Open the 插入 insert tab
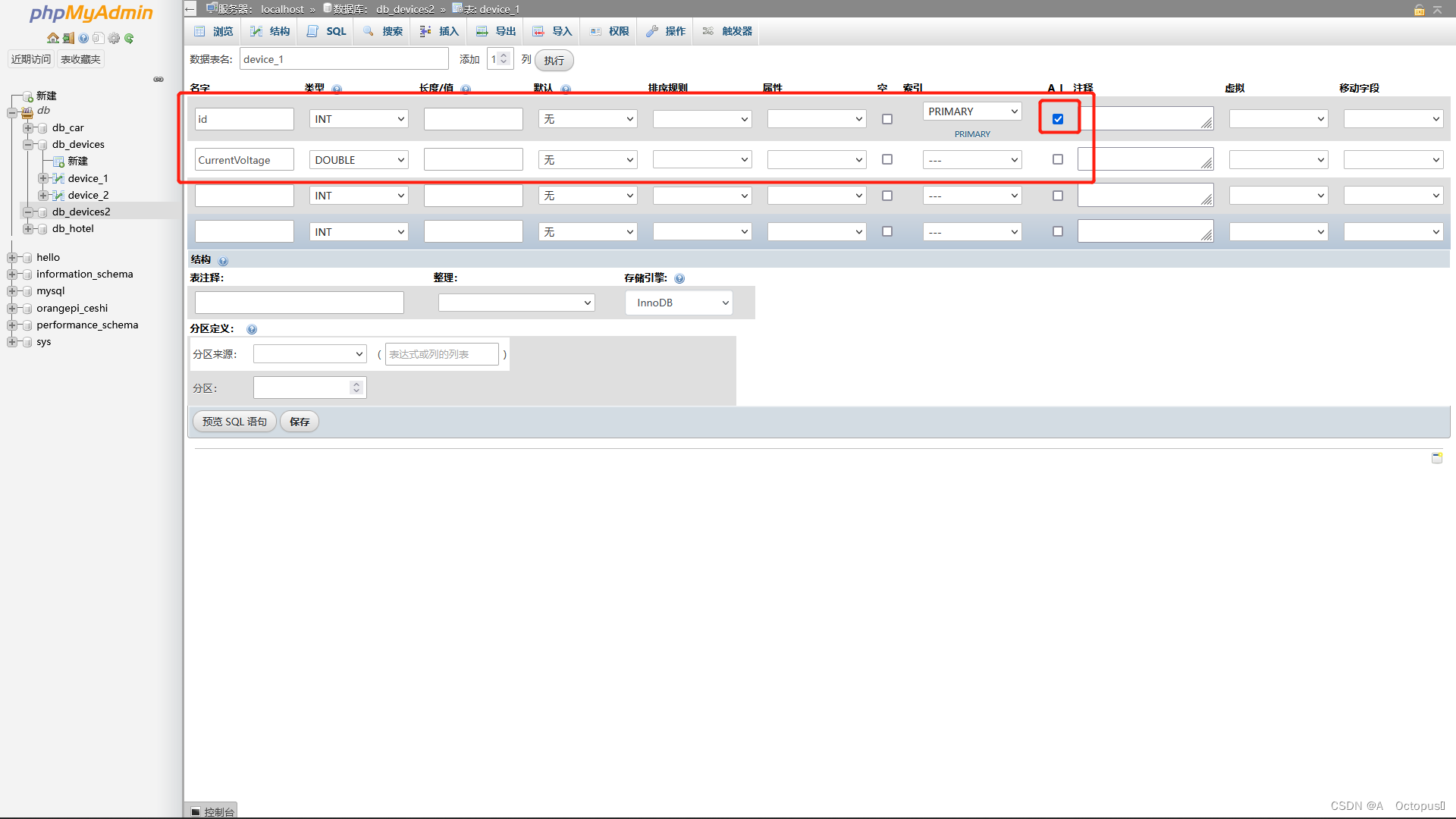This screenshot has width=1456, height=819. click(440, 31)
